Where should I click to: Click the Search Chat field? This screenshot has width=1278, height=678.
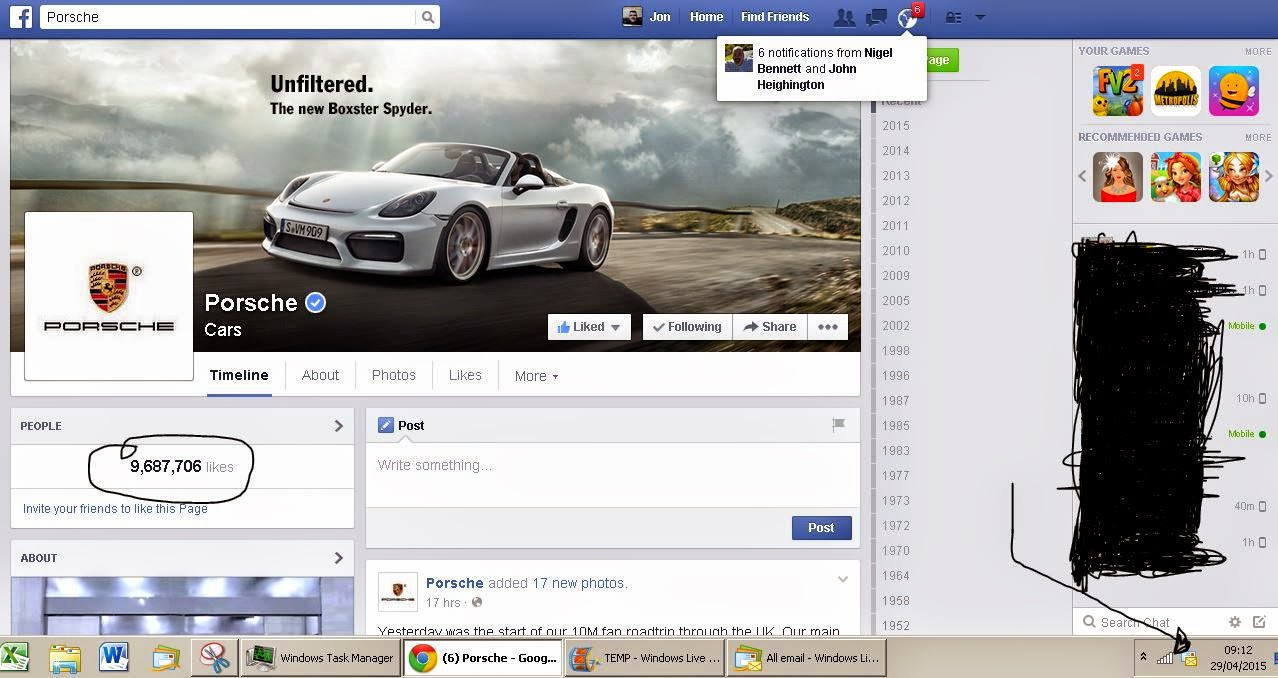tap(1150, 622)
